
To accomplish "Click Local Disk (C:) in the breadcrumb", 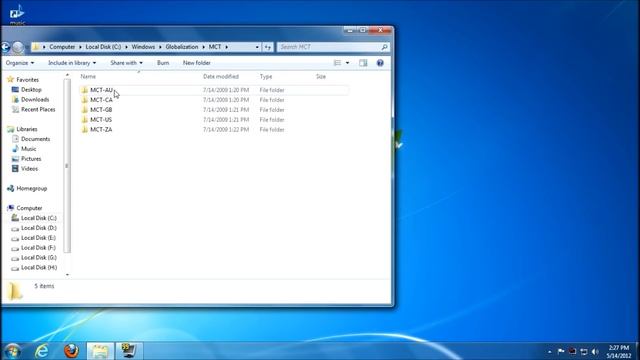I will pos(103,47).
